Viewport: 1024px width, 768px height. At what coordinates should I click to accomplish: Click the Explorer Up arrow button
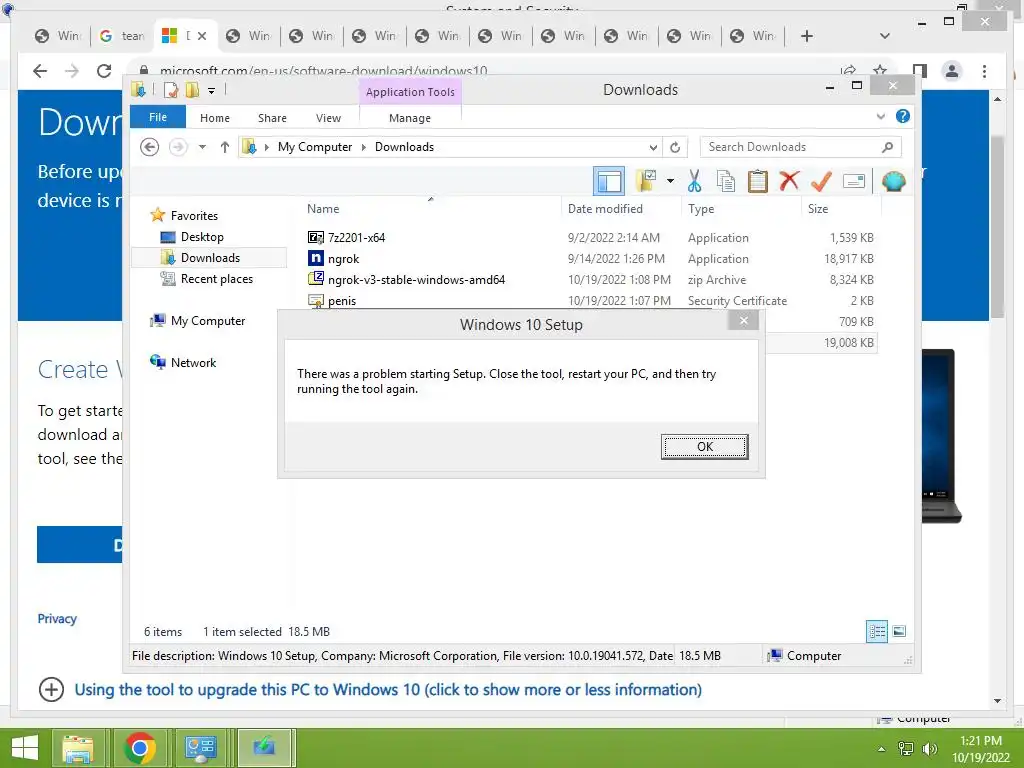click(x=225, y=147)
